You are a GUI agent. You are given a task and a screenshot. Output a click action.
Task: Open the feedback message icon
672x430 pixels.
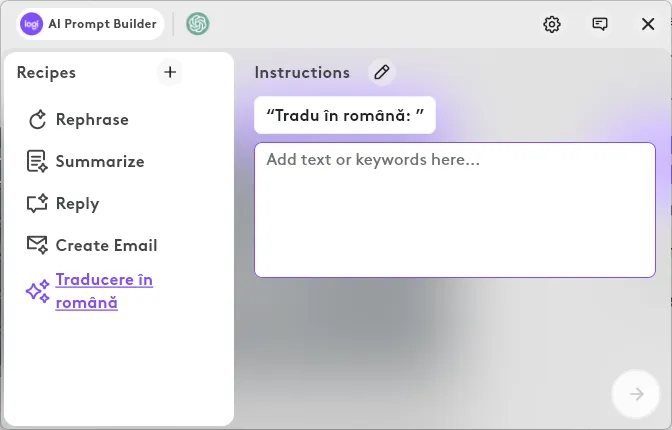[x=600, y=24]
